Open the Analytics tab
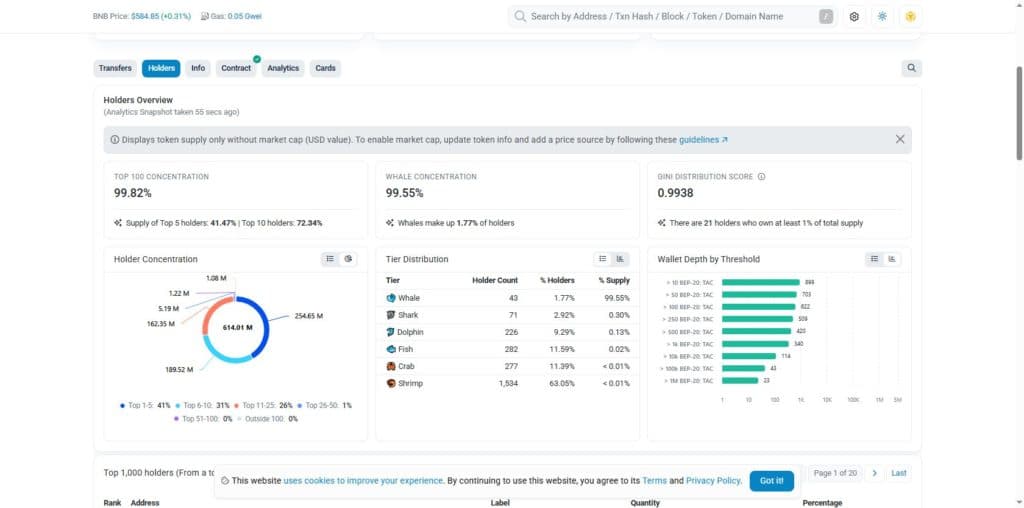This screenshot has width=1024, height=508. coord(283,68)
